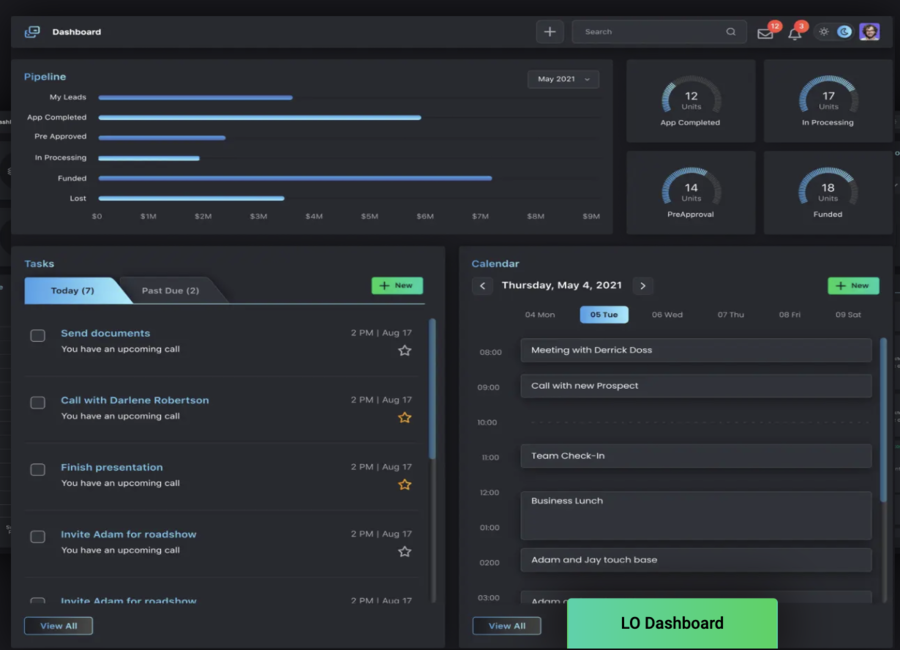Click the dashboard logo icon
The image size is (900, 650).
32,32
